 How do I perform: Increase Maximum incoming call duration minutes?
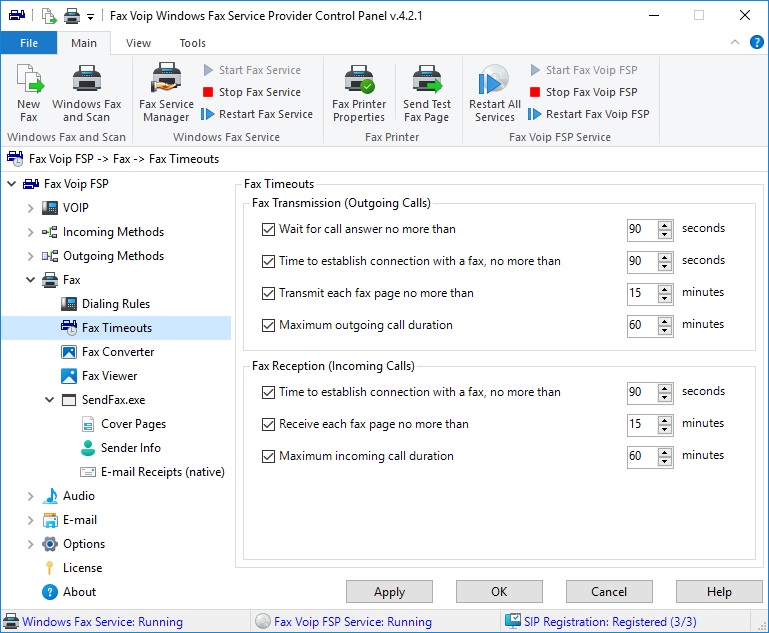pyautogui.click(x=665, y=452)
